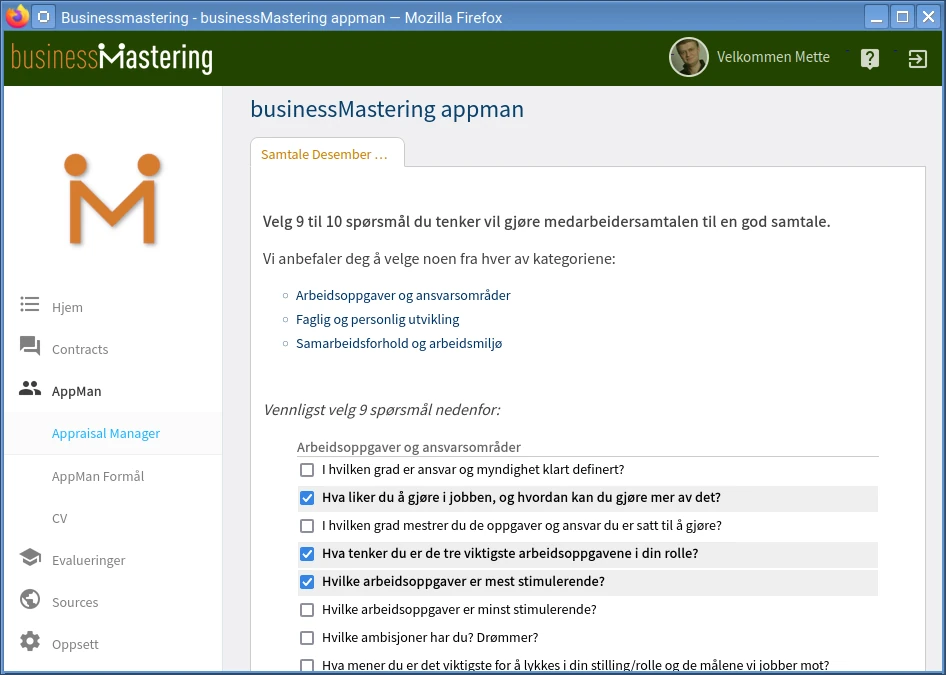This screenshot has height=675, width=946.
Task: Click the Evalueringer graduation cap icon
Action: [x=30, y=557]
